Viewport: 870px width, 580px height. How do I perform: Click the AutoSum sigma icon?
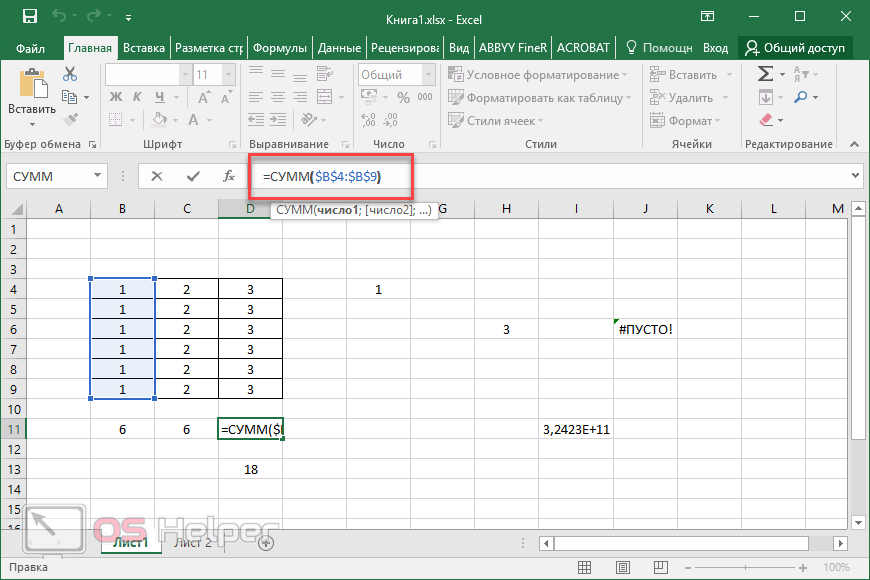click(x=765, y=74)
